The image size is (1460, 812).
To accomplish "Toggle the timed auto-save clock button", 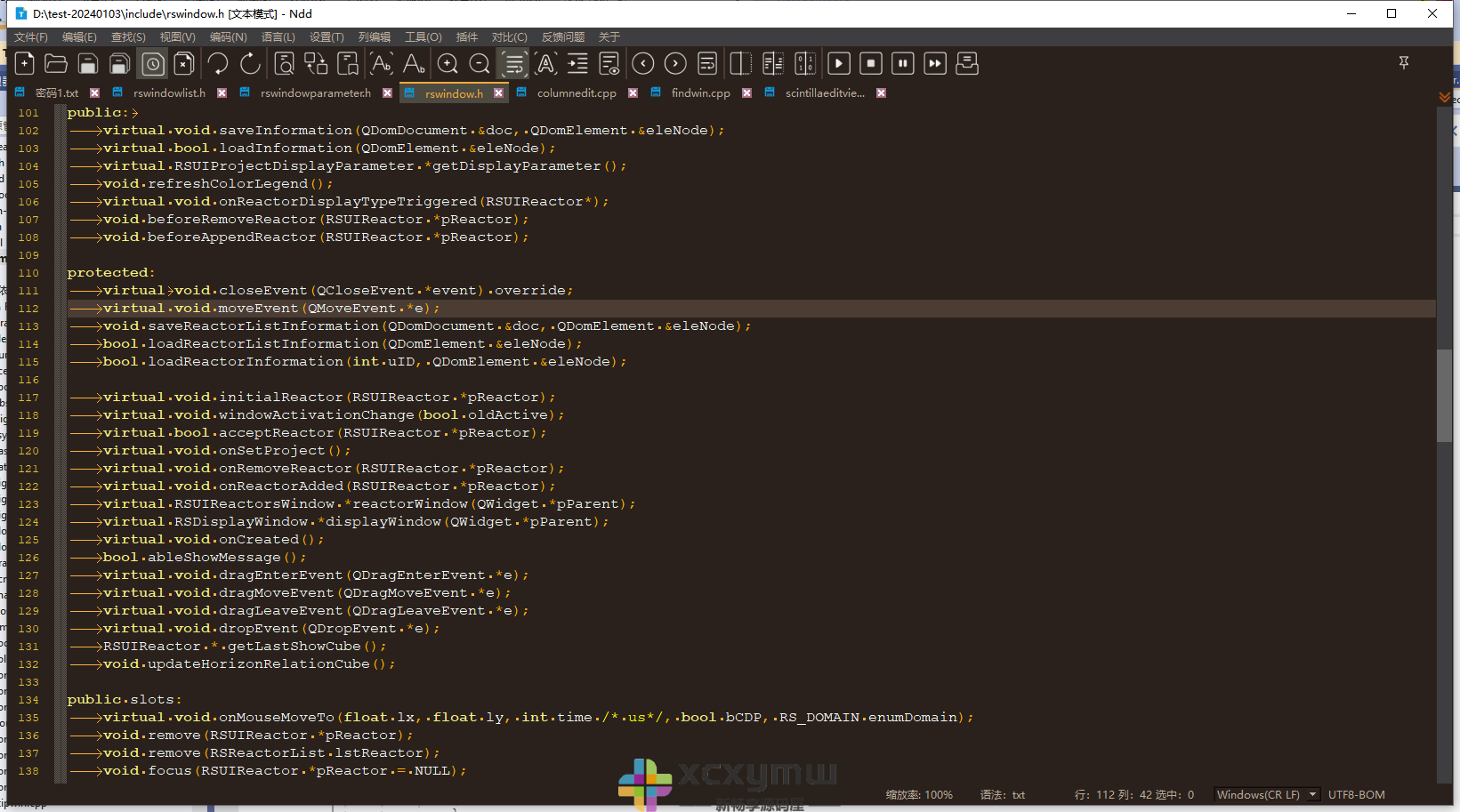I will [153, 64].
